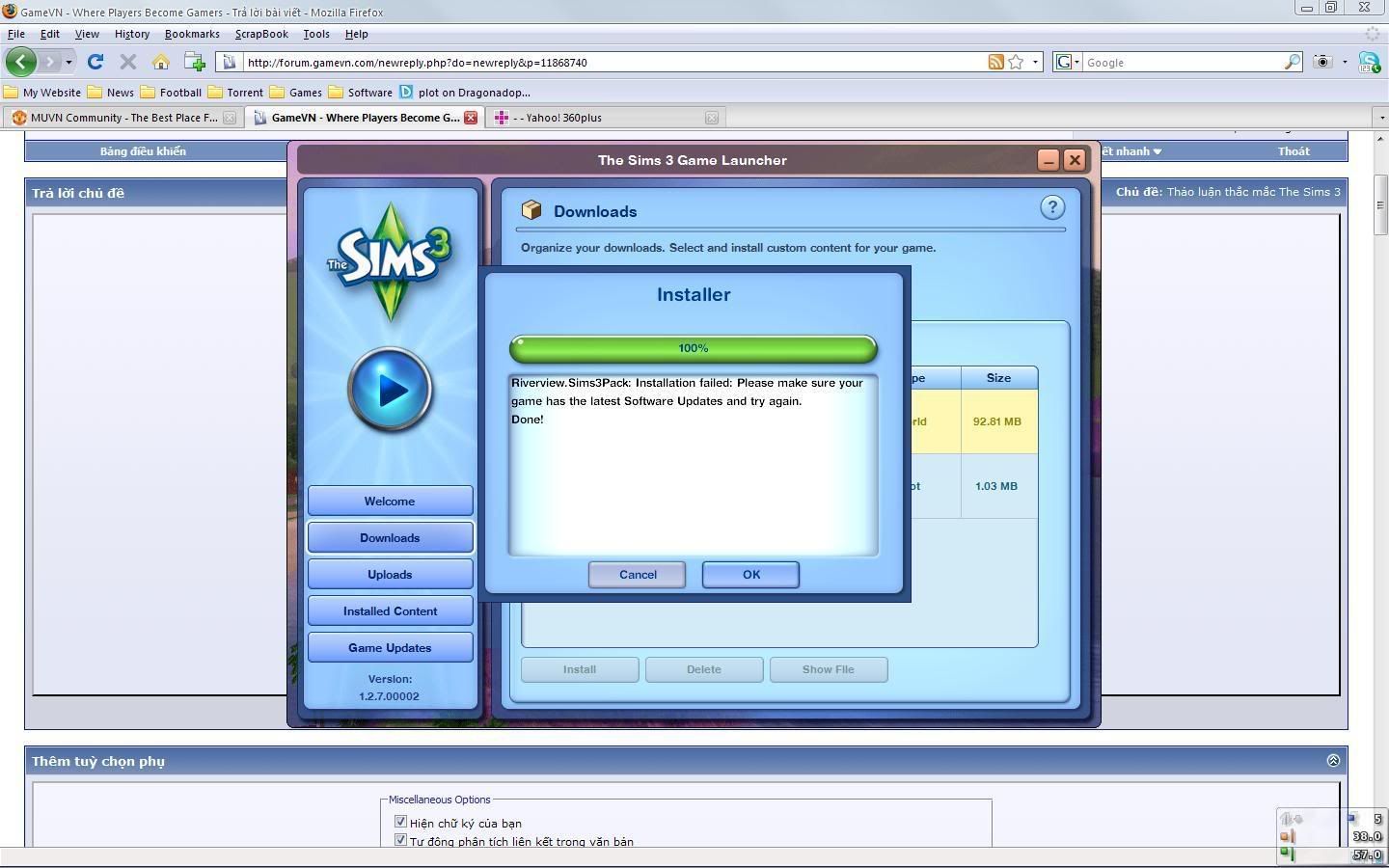Close the MUVN Community tab
The height and width of the screenshot is (868, 1389).
click(x=230, y=118)
